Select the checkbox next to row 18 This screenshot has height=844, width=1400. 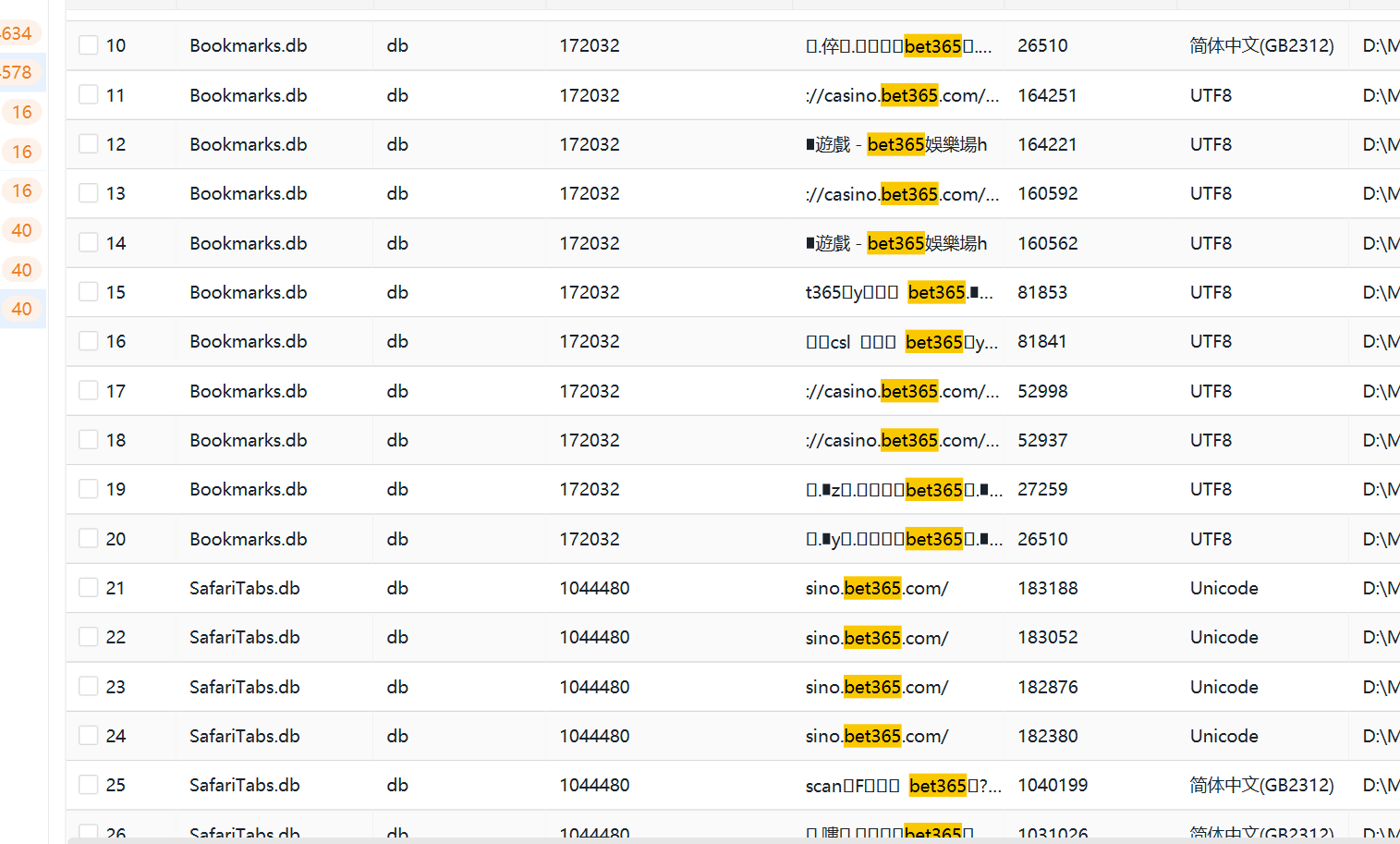[x=89, y=439]
